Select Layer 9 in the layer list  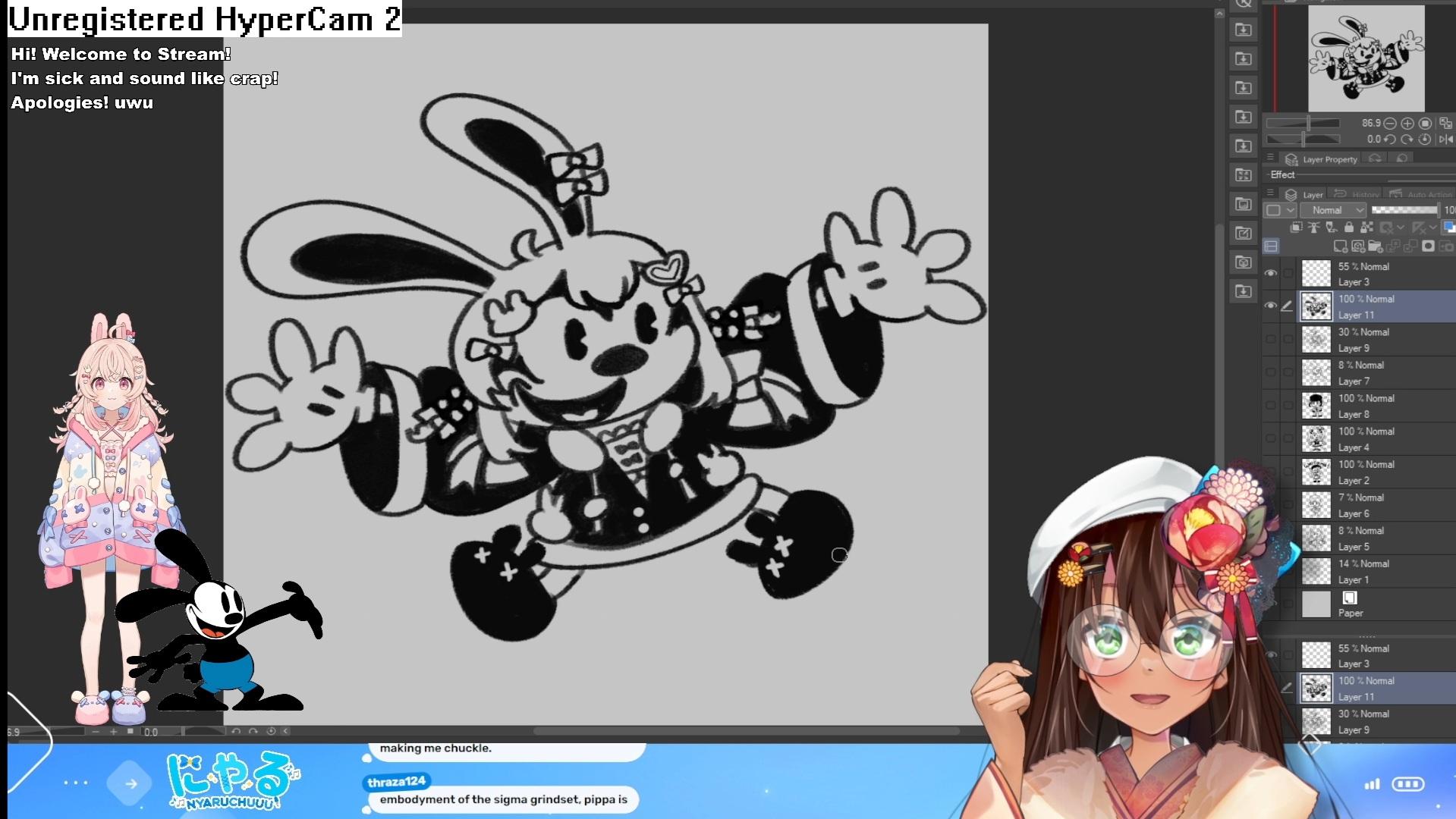click(x=1377, y=340)
